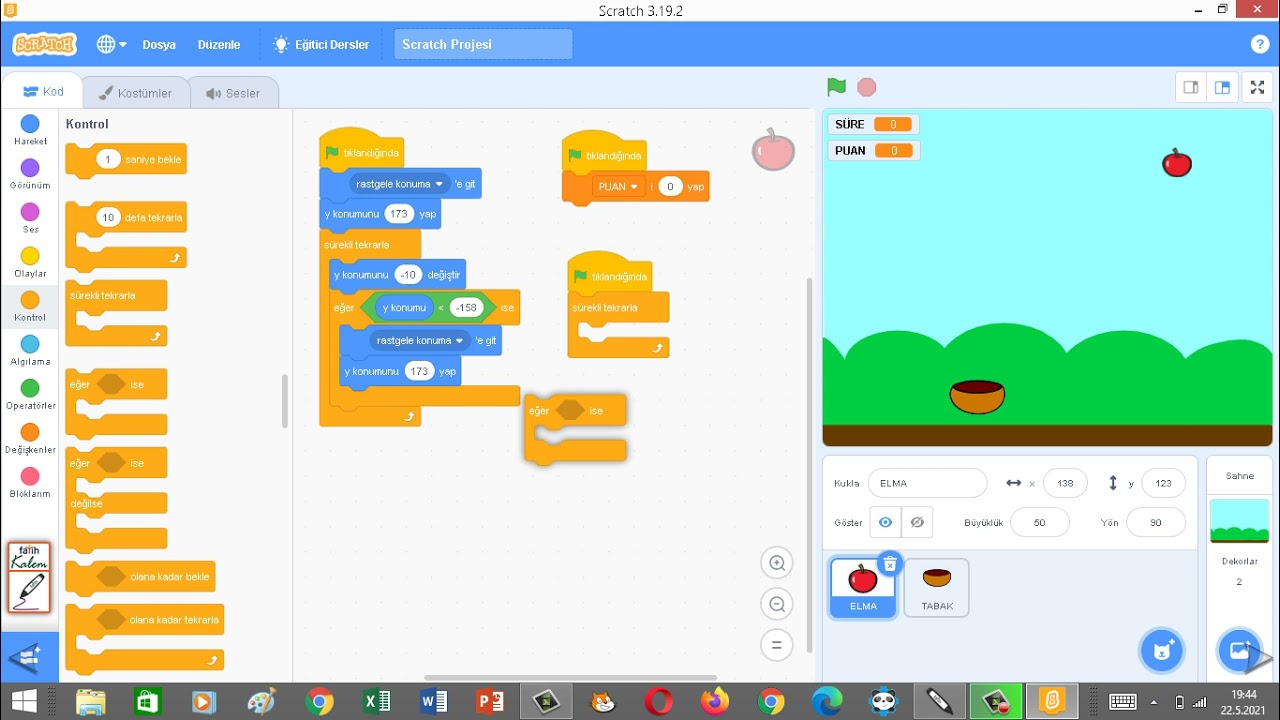The height and width of the screenshot is (720, 1280).
Task: Hide the sprite with crossed eye icon
Action: (917, 522)
